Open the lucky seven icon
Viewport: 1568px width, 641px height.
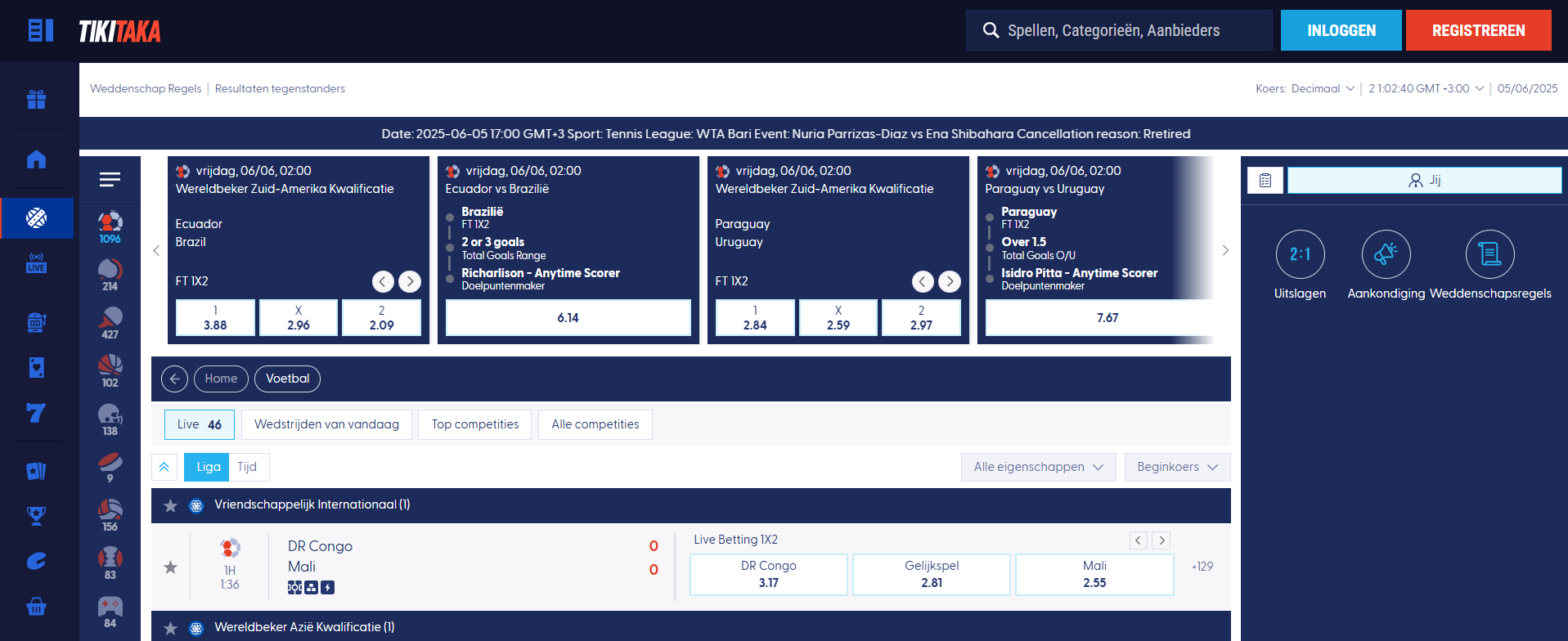[36, 412]
